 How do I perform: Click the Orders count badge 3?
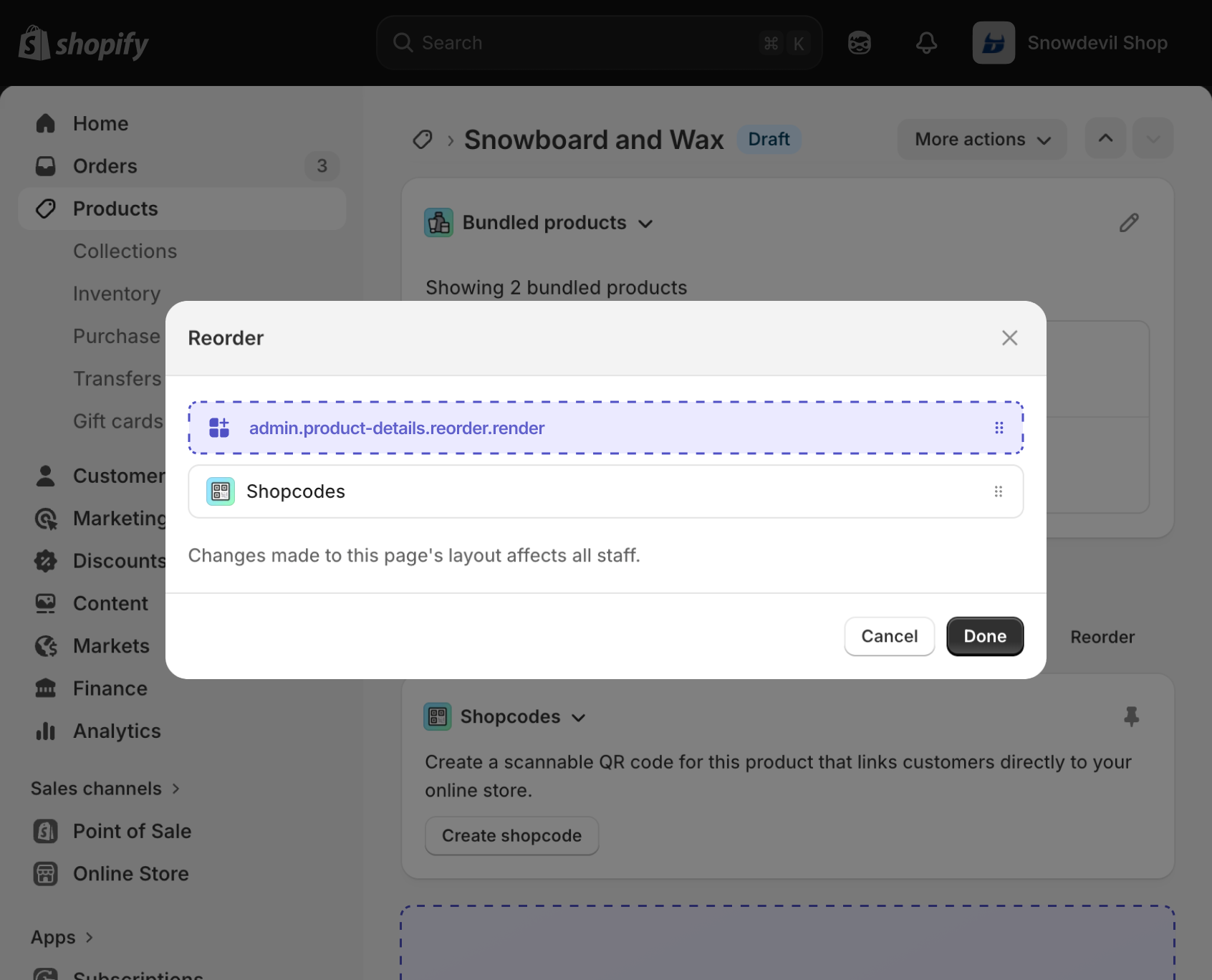tap(322, 166)
